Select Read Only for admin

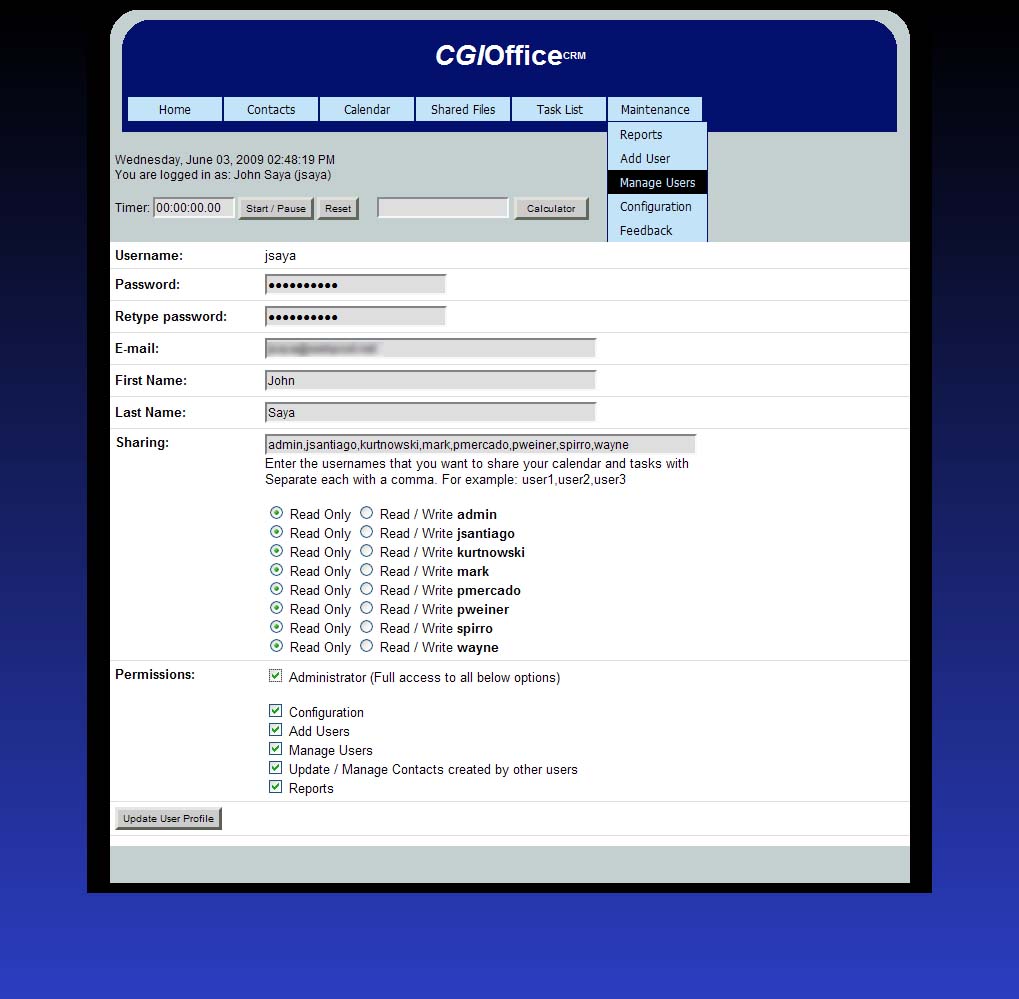coord(276,513)
